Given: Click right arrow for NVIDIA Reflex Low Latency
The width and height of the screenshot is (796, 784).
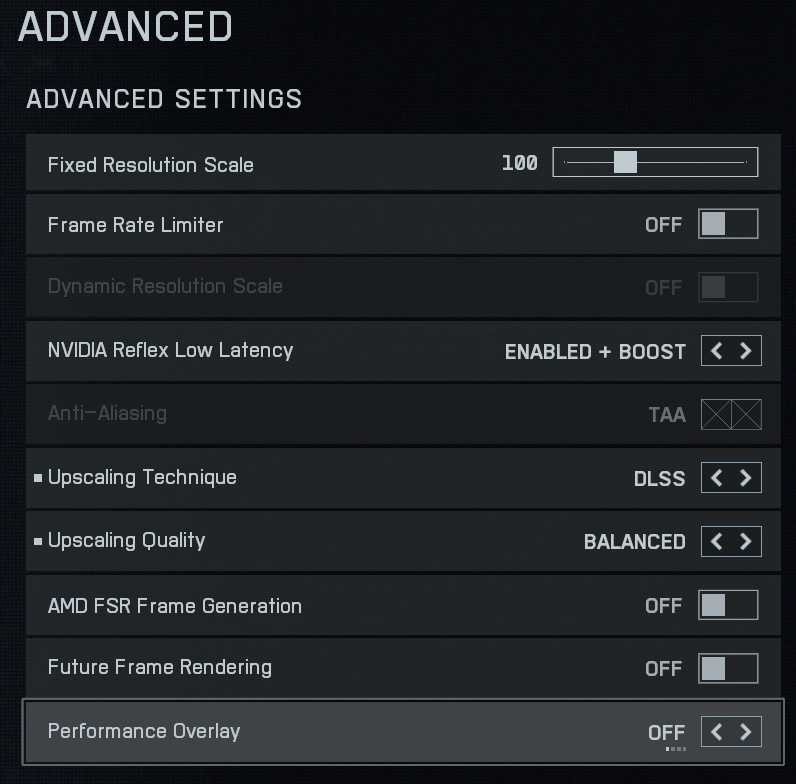Looking at the screenshot, I should point(746,351).
